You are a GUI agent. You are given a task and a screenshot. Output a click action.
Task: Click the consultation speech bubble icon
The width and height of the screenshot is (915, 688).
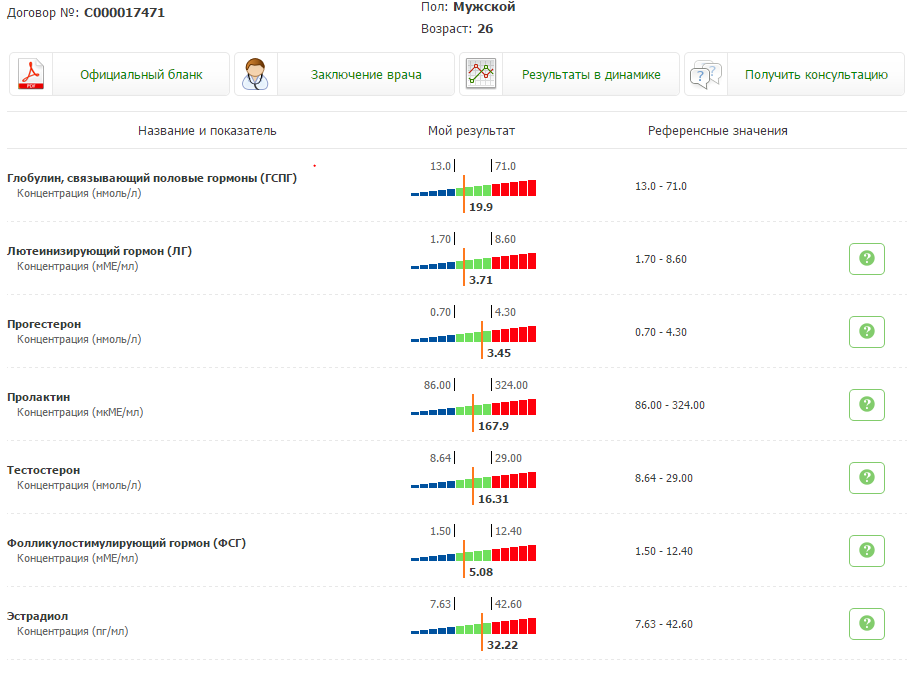click(x=706, y=75)
